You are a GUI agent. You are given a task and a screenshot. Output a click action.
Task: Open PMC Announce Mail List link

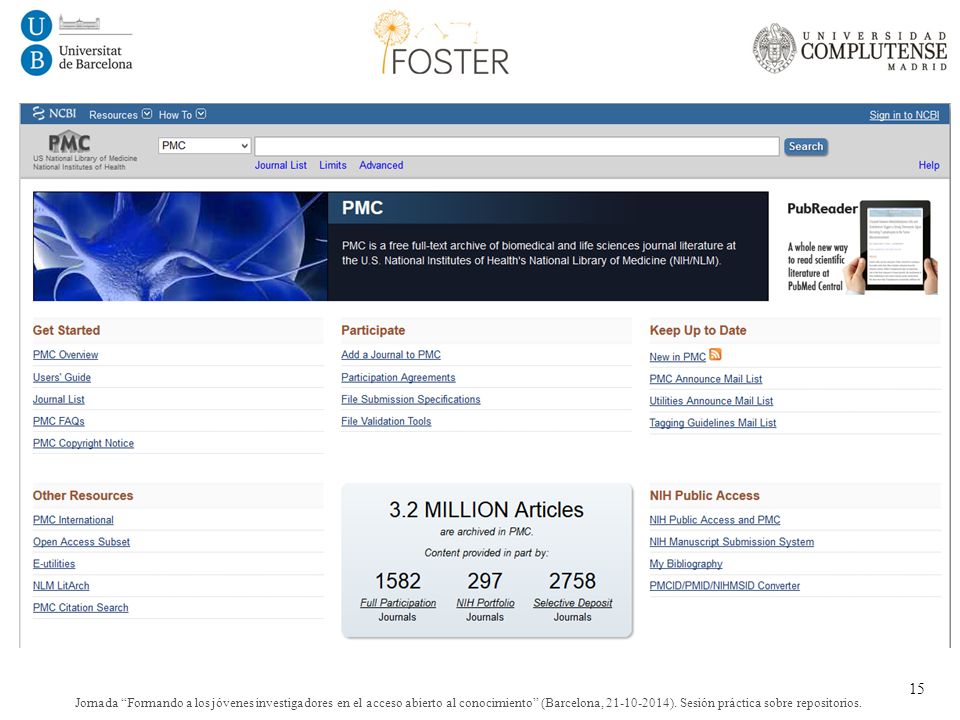[706, 379]
